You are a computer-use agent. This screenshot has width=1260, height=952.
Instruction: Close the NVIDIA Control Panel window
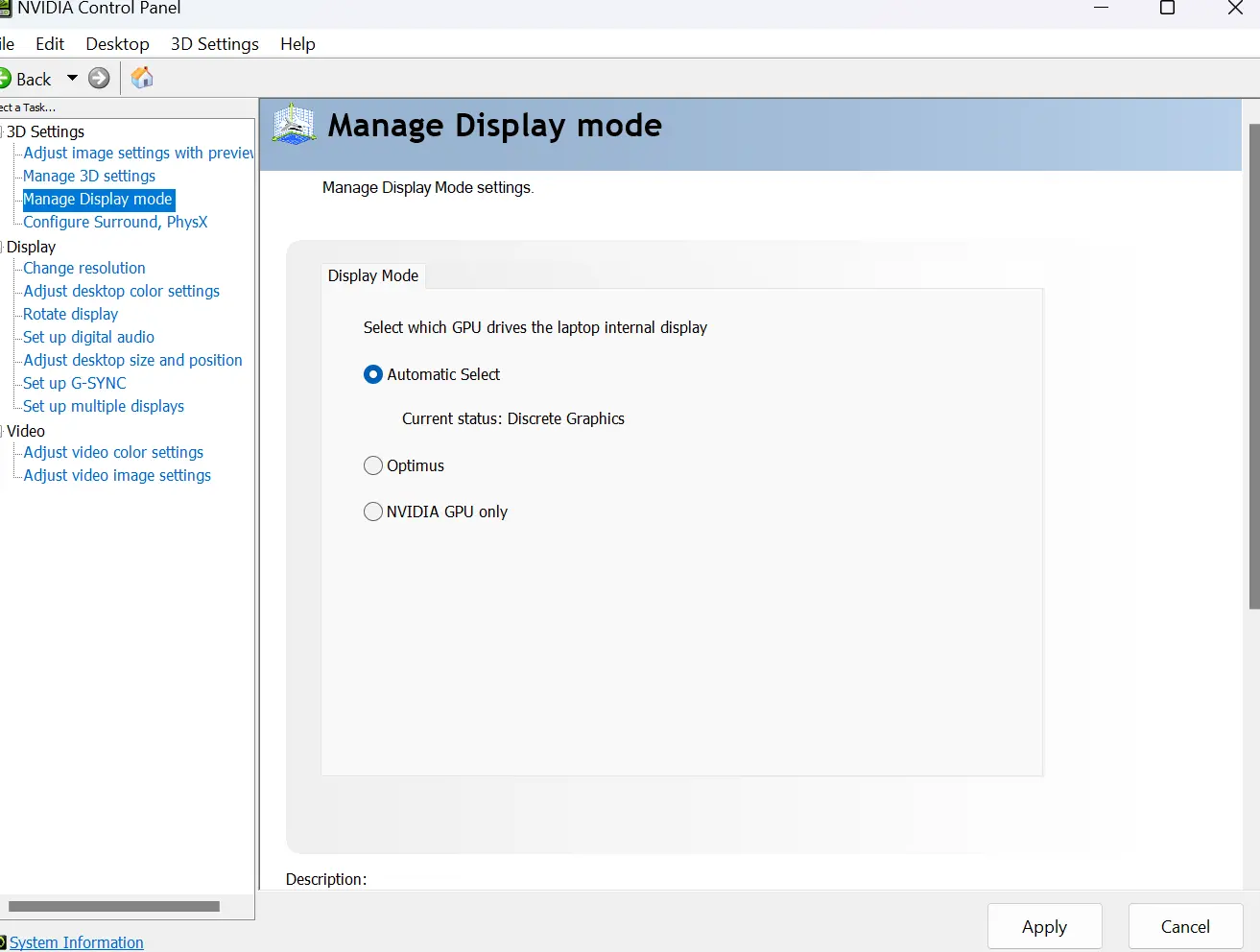1236,9
